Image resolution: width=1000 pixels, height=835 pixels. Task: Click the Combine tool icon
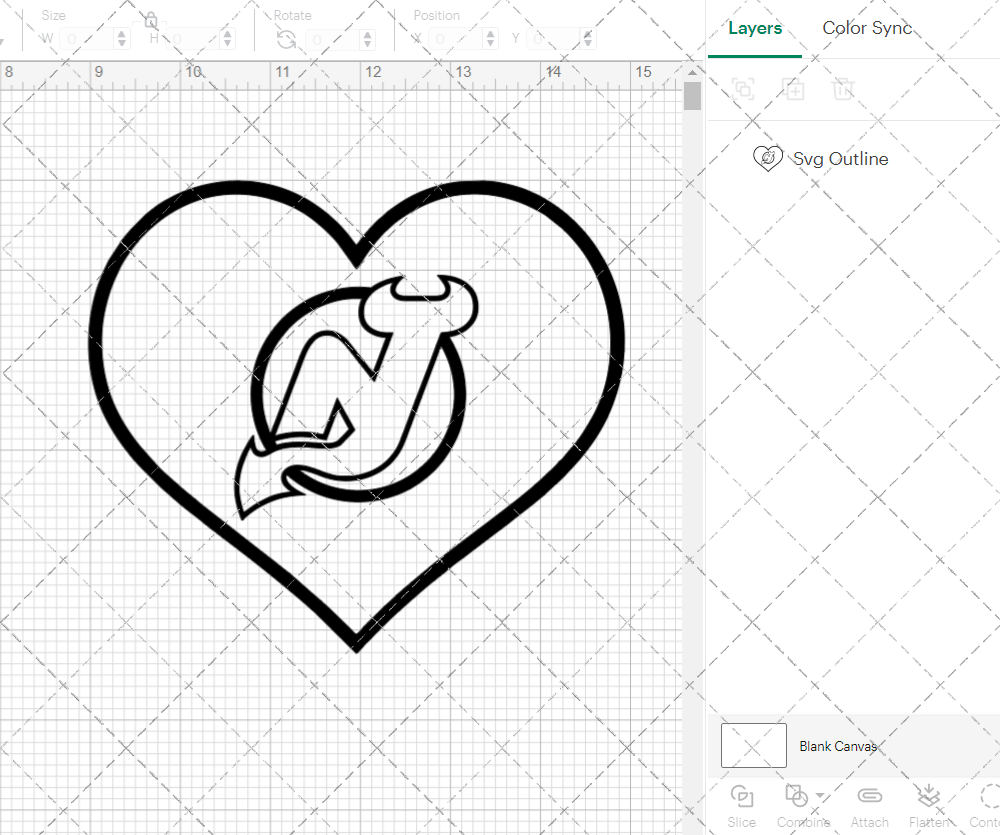point(796,796)
